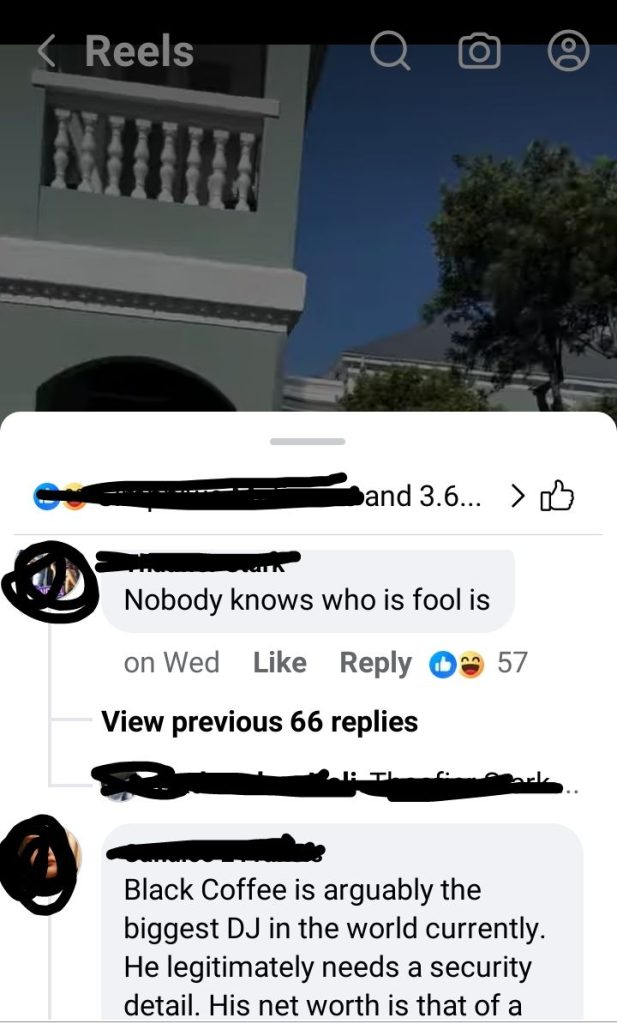Tap the thumbs-up icon beside reactions summary
The width and height of the screenshot is (617, 1024).
click(557, 496)
